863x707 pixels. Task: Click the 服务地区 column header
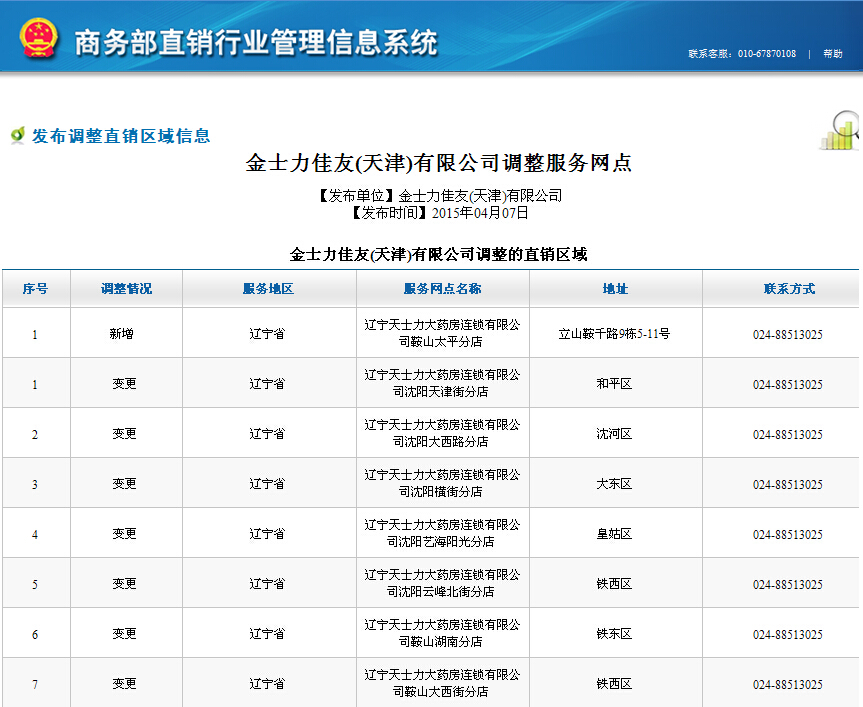(268, 289)
